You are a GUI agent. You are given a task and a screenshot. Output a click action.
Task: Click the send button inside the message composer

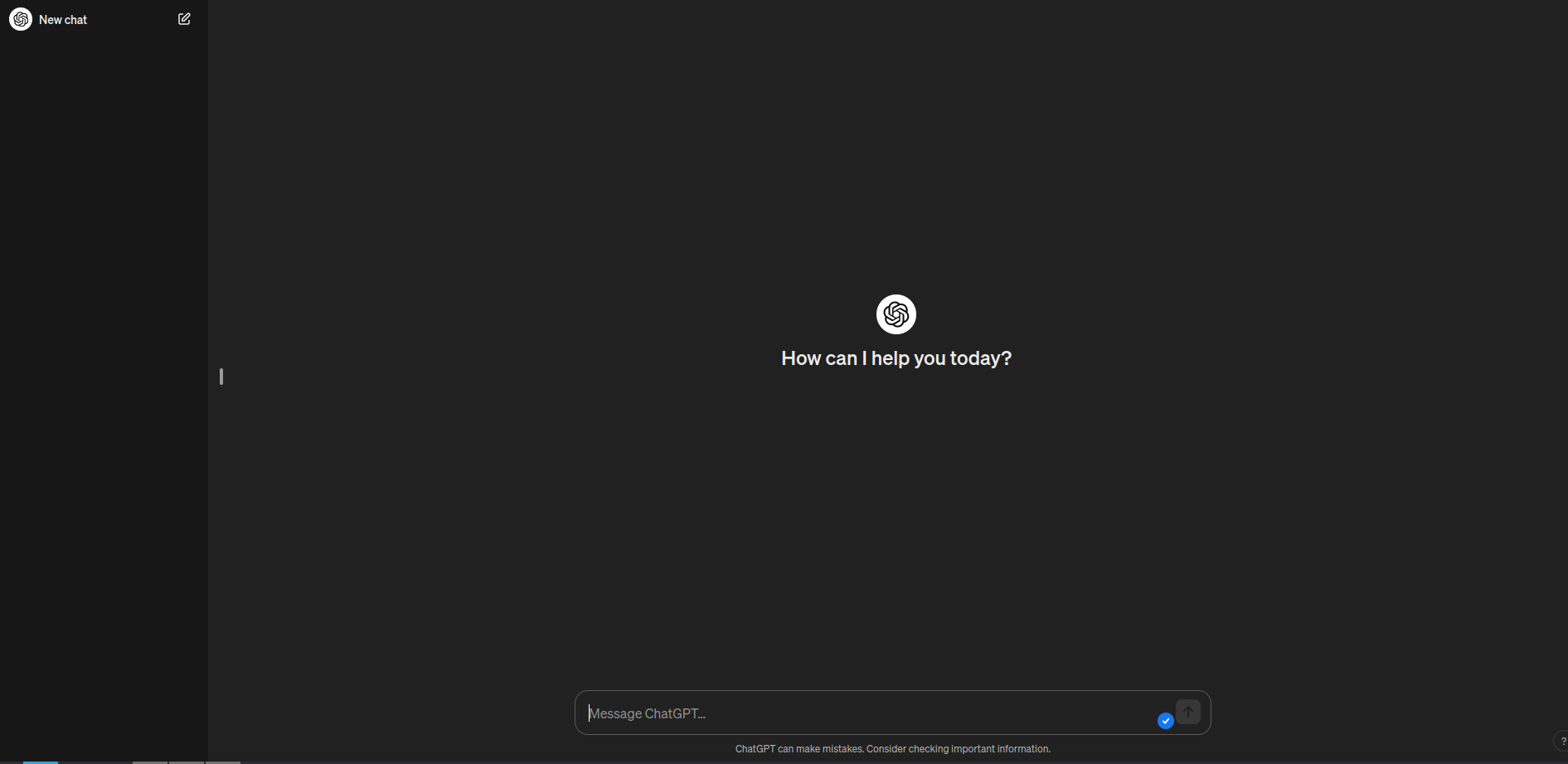pyautogui.click(x=1188, y=711)
